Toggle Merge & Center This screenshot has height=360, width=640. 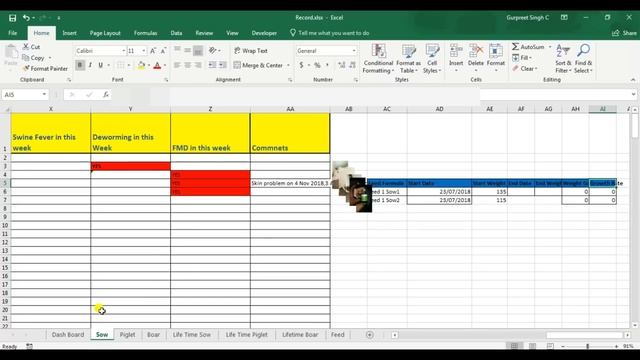(x=259, y=65)
